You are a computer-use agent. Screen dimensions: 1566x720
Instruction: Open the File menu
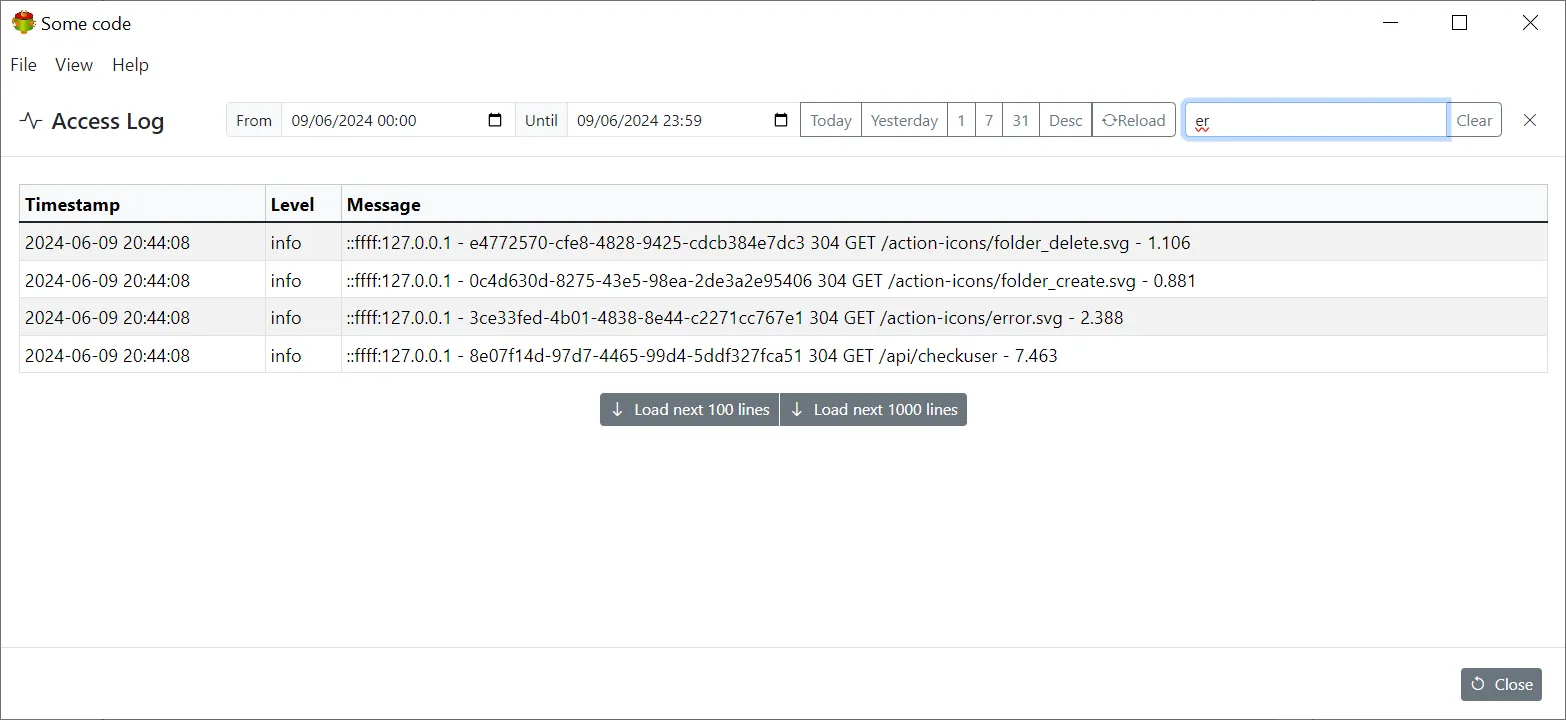tap(22, 65)
